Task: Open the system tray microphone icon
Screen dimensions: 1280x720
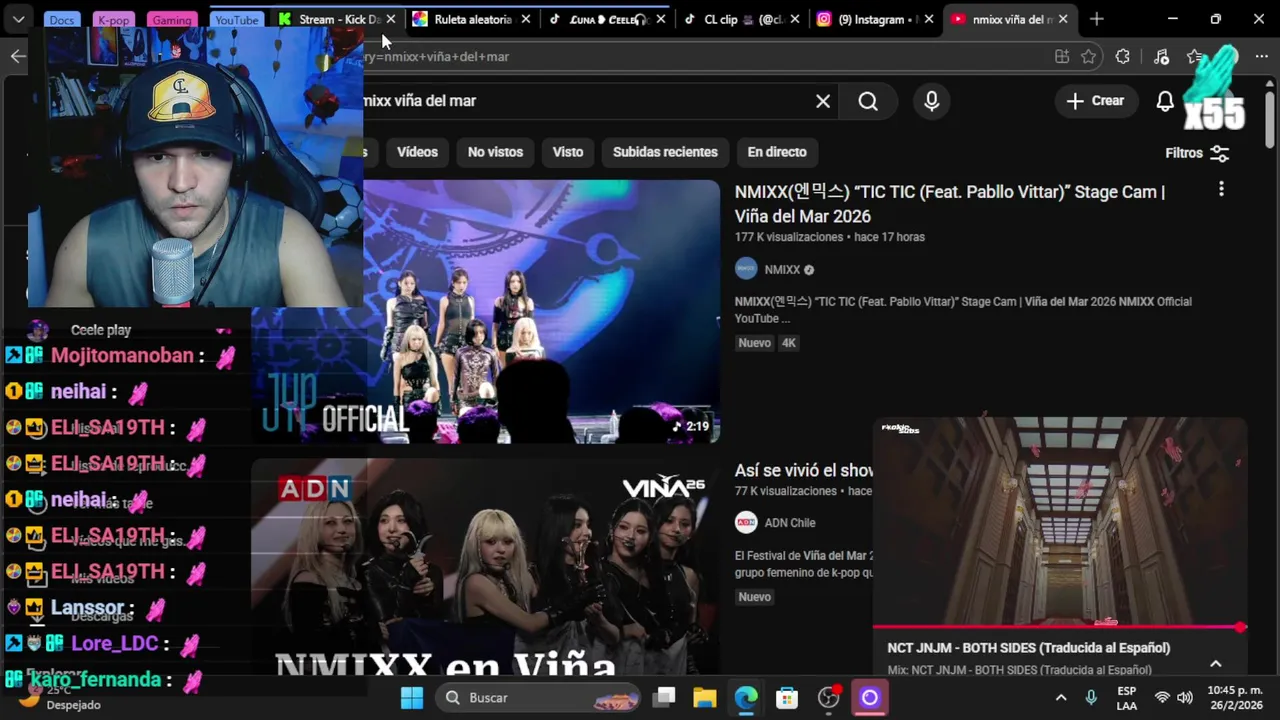Action: click(x=1091, y=697)
